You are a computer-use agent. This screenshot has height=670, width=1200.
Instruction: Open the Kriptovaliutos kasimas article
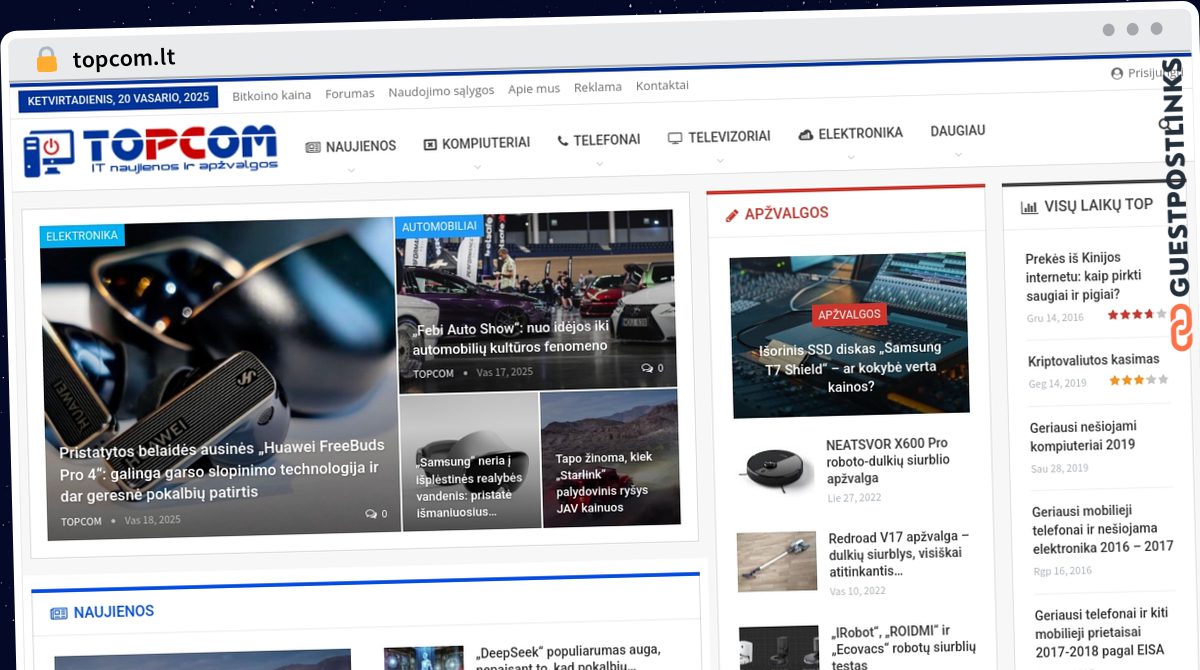pyautogui.click(x=1094, y=360)
